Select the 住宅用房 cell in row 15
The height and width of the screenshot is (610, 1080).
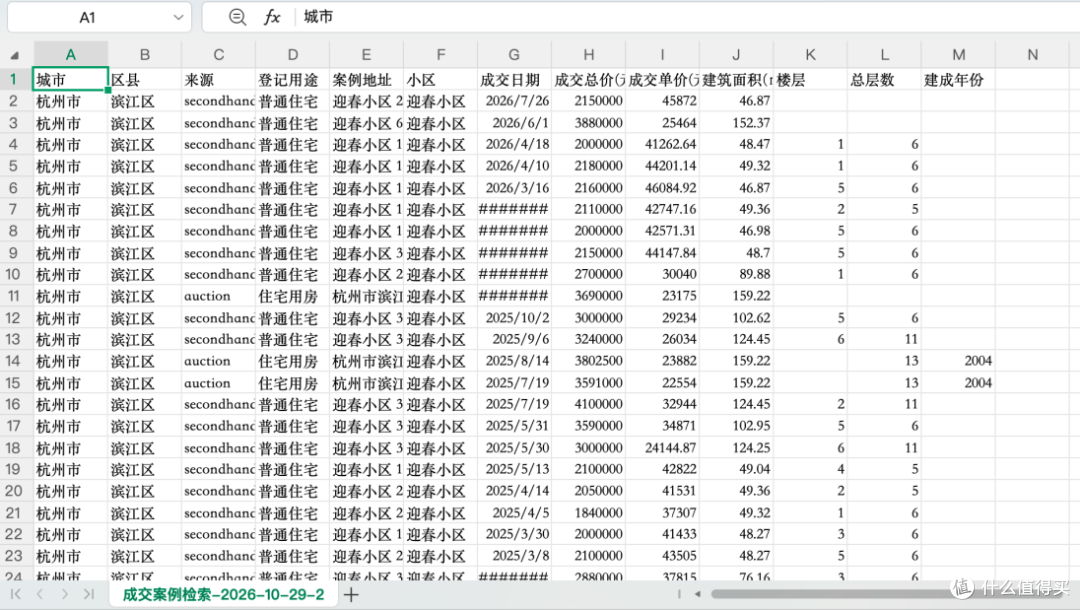293,383
